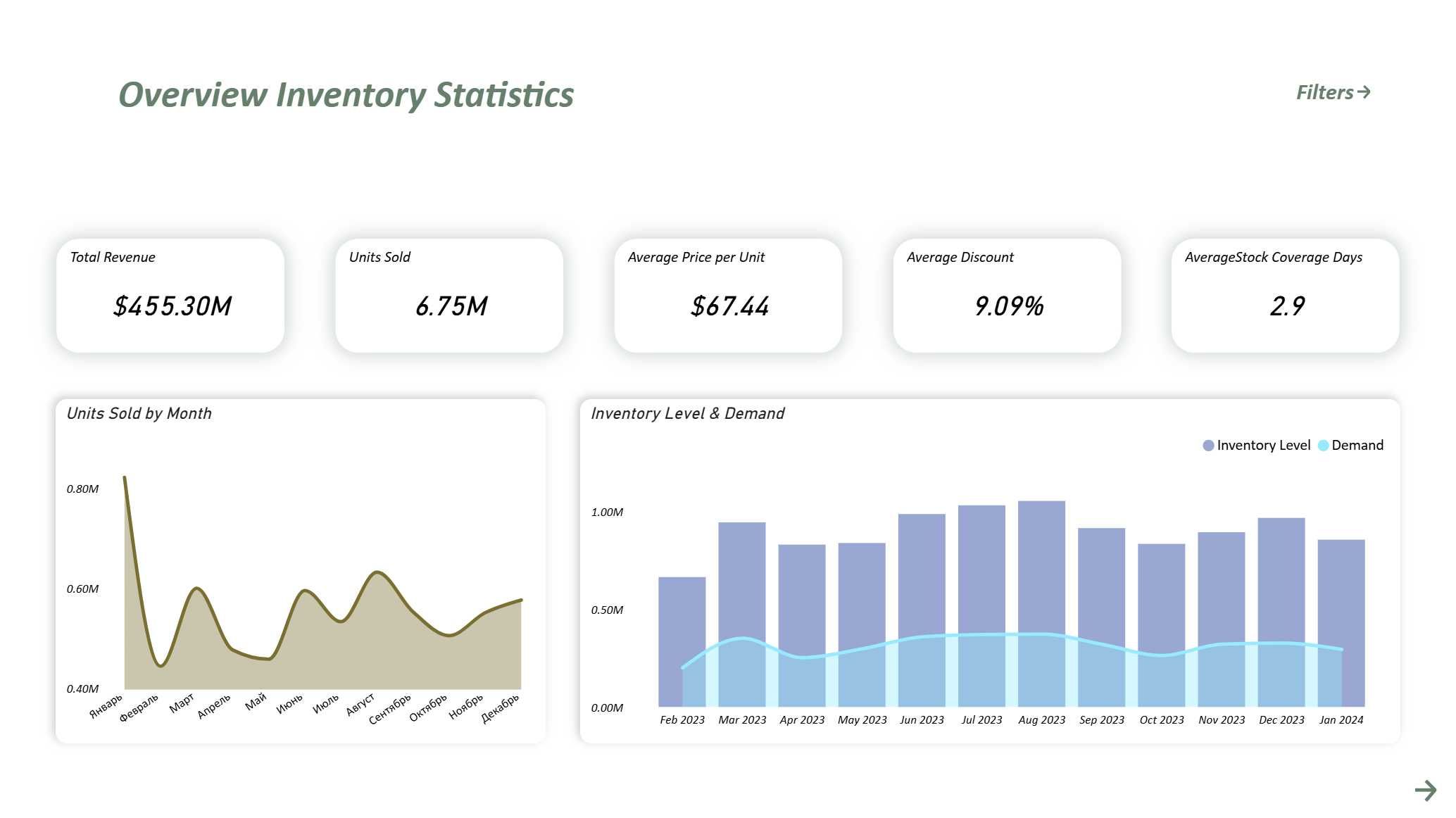
Task: Click the Jun 2023 axis label
Action: (922, 719)
